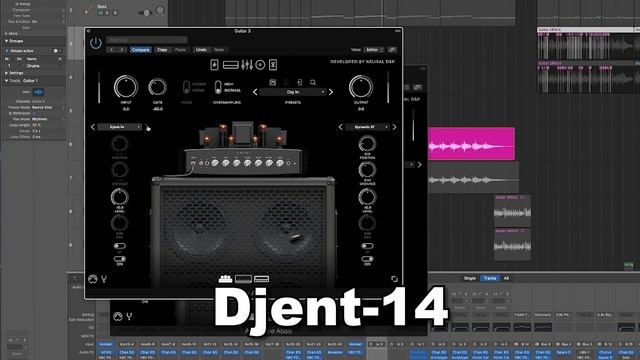The width and height of the screenshot is (640, 360).
Task: Switch mixer view to Tracks
Action: (x=489, y=278)
